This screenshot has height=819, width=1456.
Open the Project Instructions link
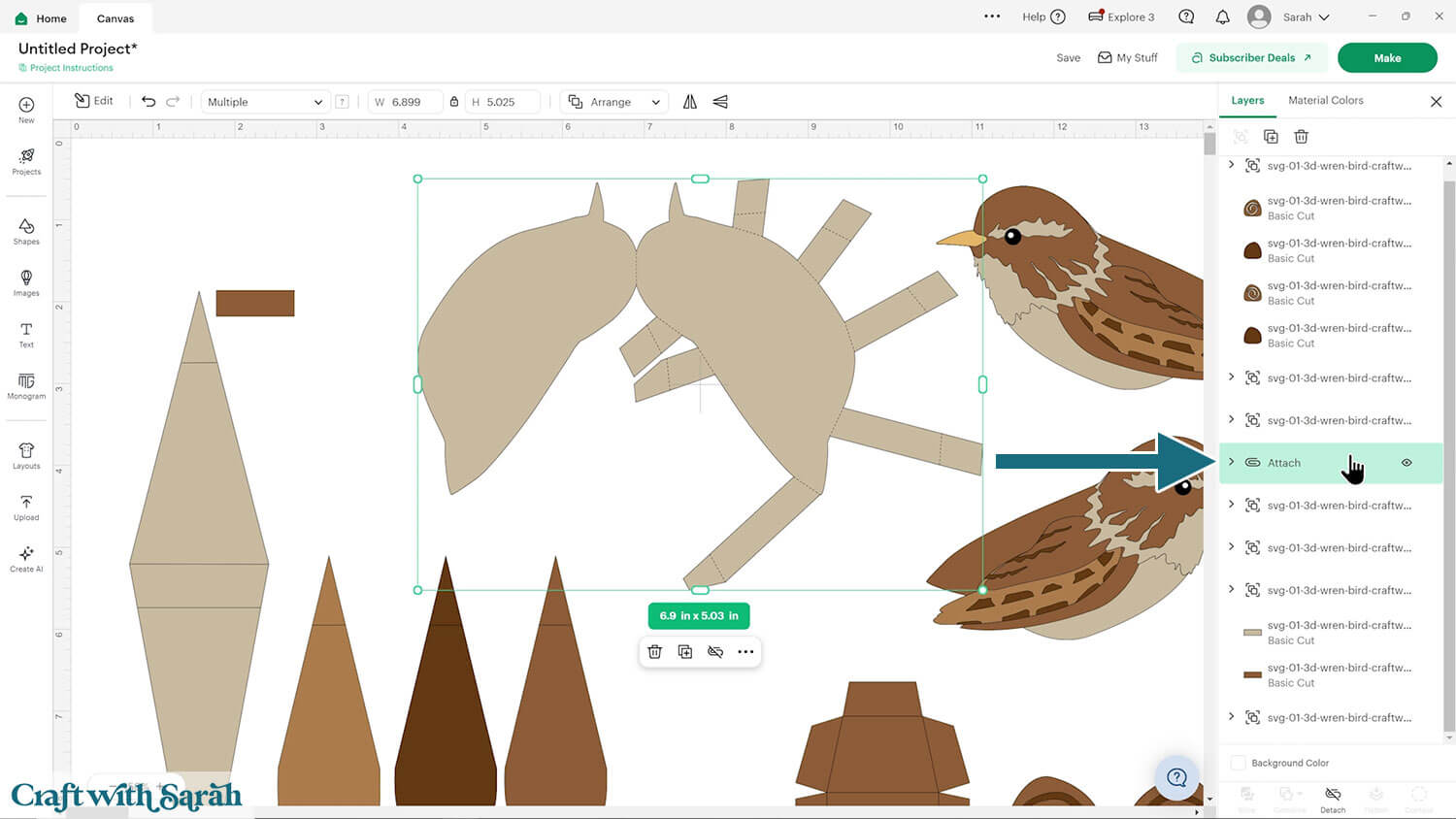click(x=71, y=68)
